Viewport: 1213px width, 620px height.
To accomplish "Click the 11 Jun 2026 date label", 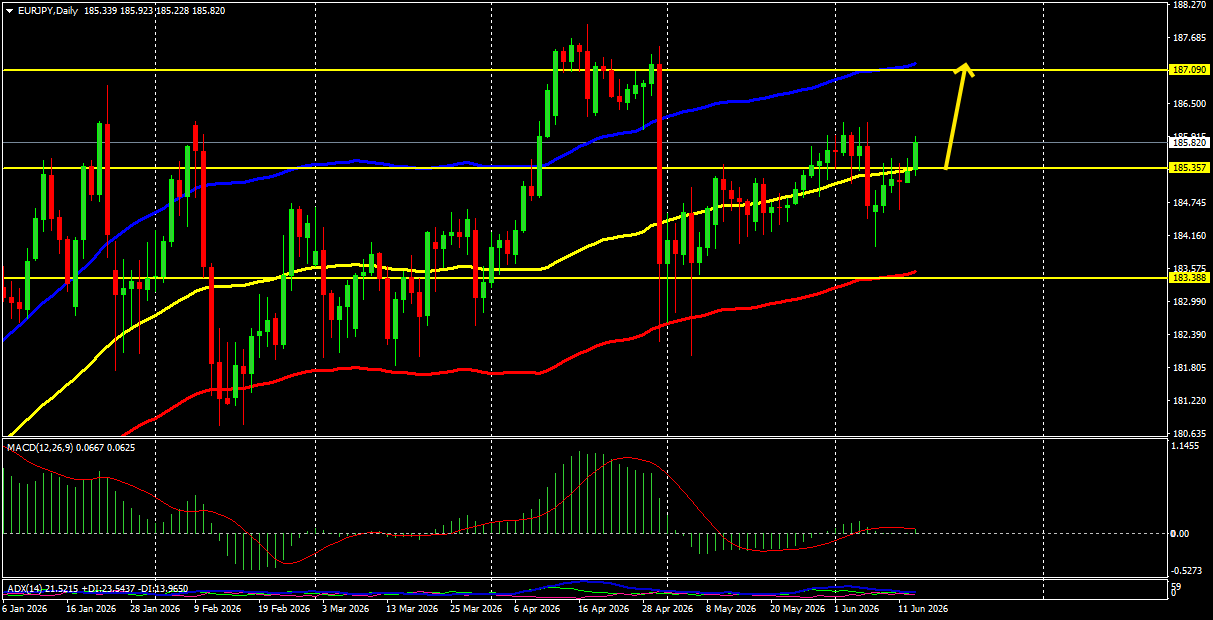I will [x=923, y=608].
